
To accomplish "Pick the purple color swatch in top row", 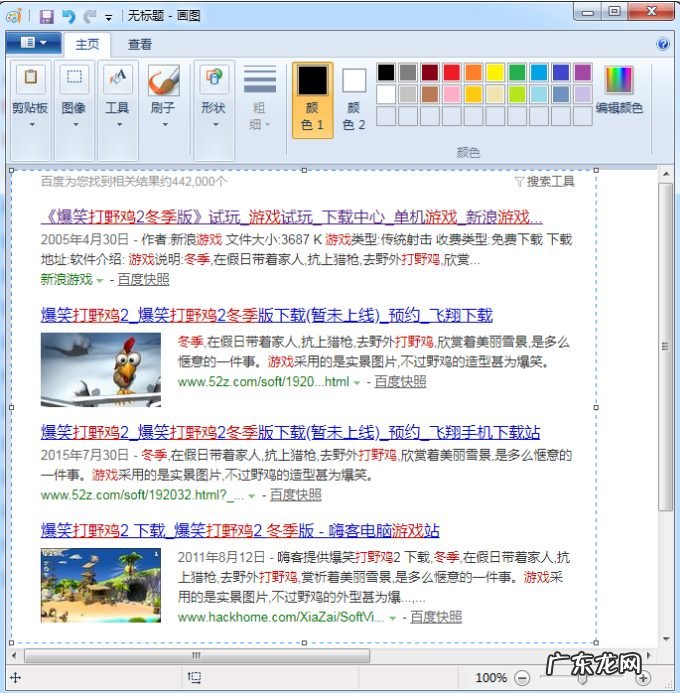I will pyautogui.click(x=583, y=72).
